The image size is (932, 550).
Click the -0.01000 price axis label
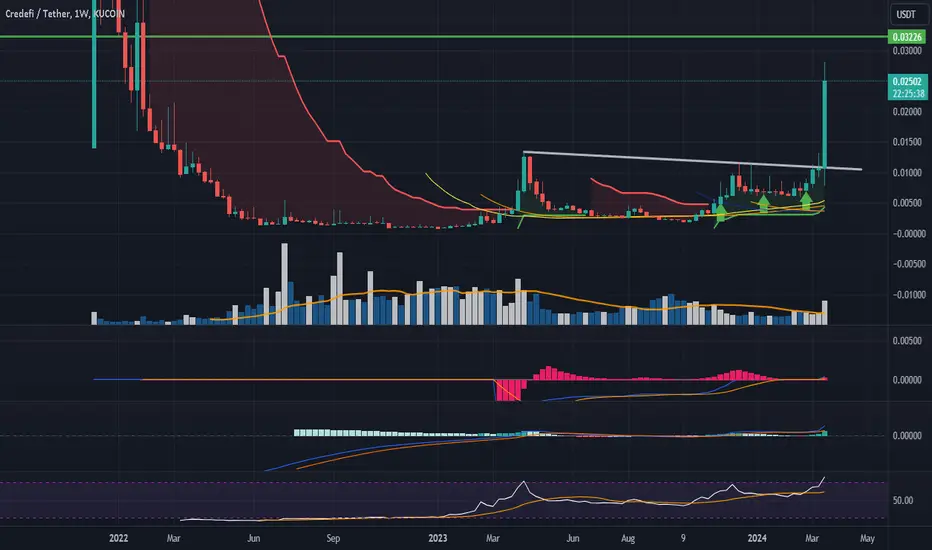(x=907, y=295)
